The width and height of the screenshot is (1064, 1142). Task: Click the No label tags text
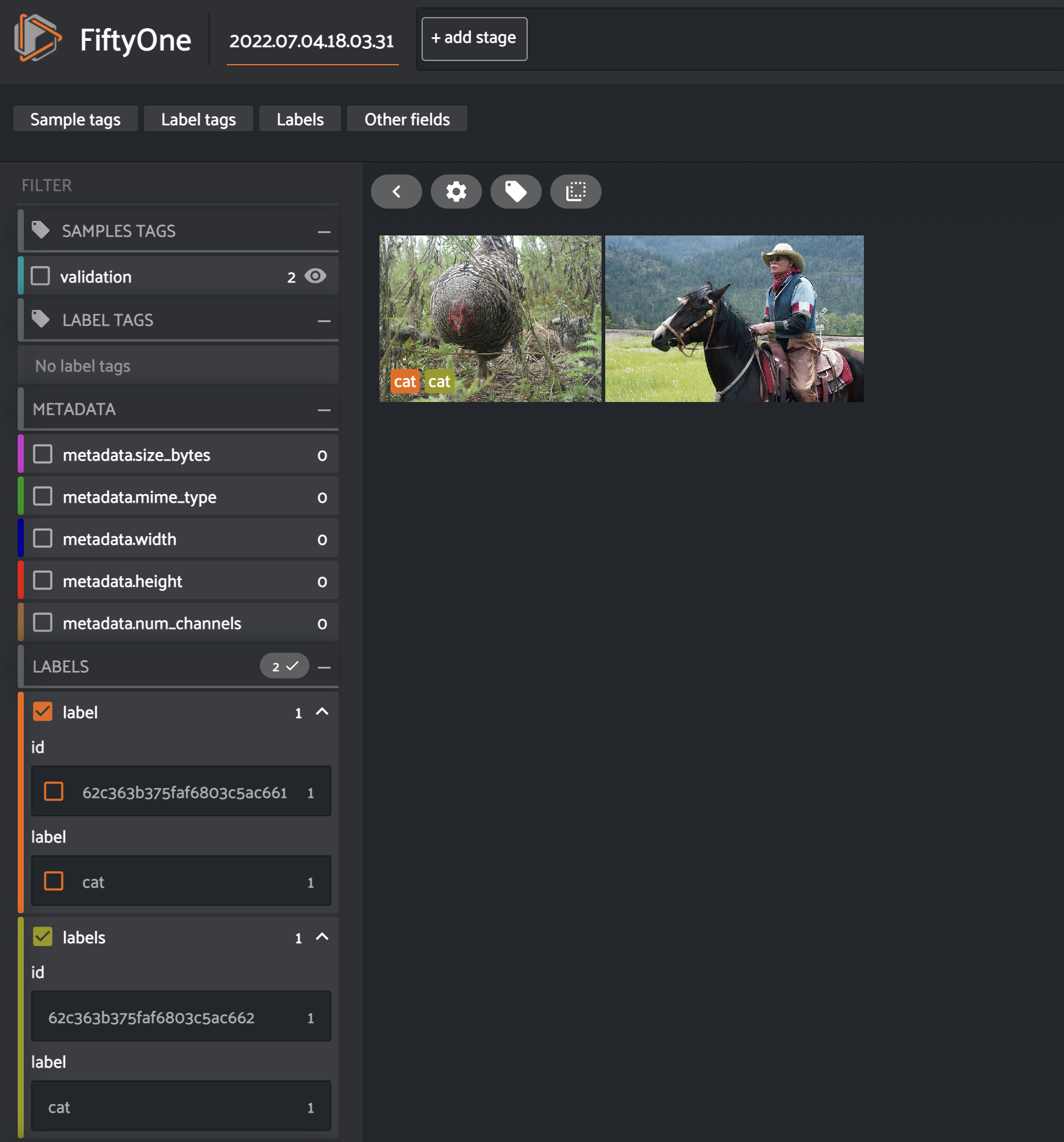tap(83, 366)
